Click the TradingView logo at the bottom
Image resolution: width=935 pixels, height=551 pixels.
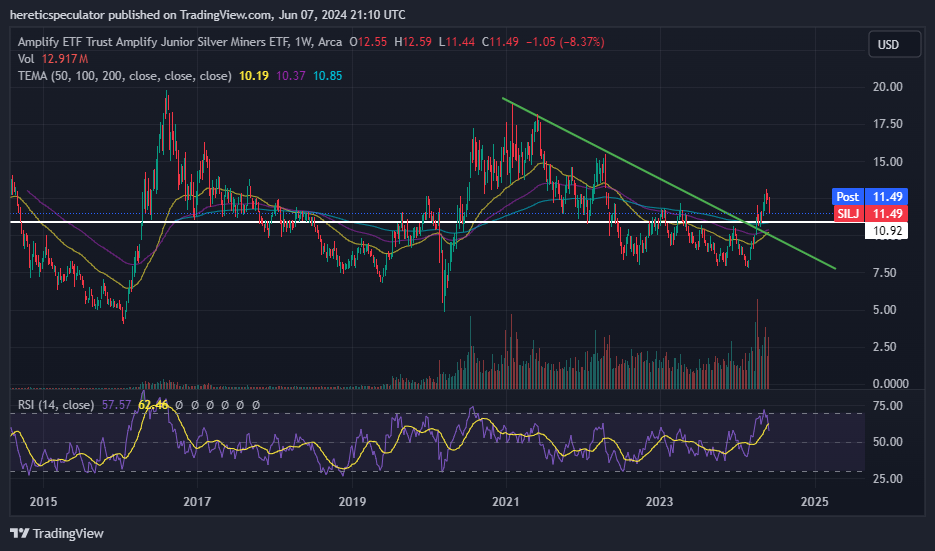coord(57,533)
